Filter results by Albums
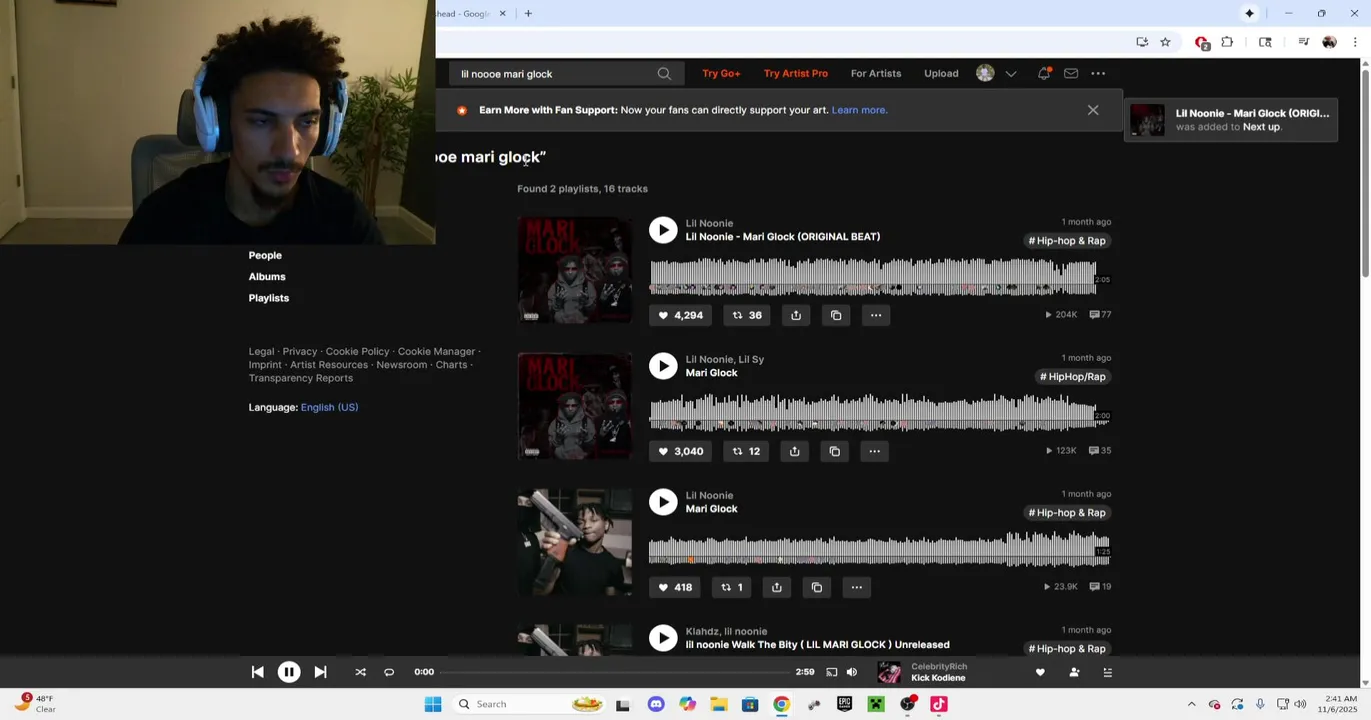This screenshot has height=720, width=1371. [267, 276]
